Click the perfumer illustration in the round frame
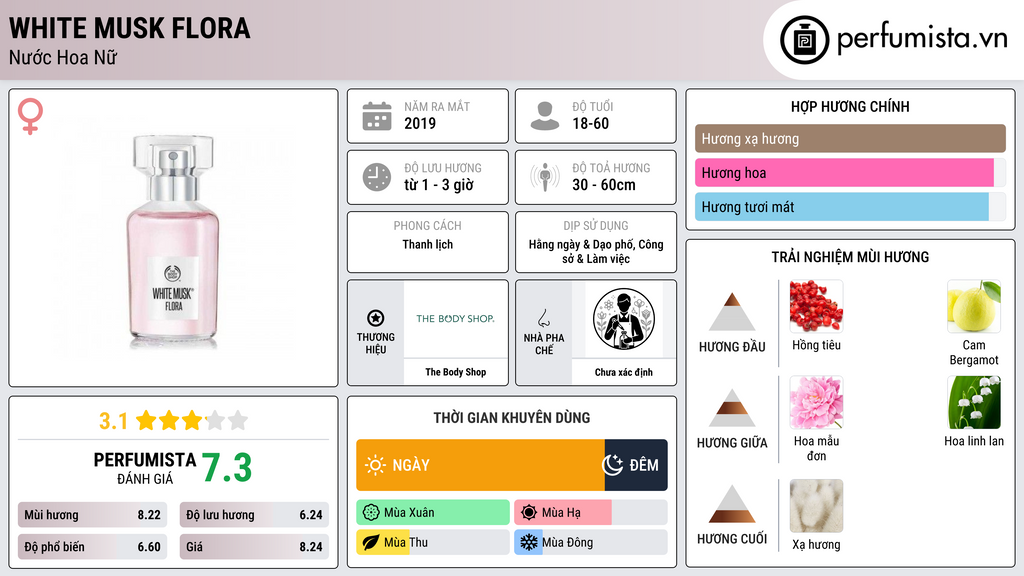 (x=624, y=319)
